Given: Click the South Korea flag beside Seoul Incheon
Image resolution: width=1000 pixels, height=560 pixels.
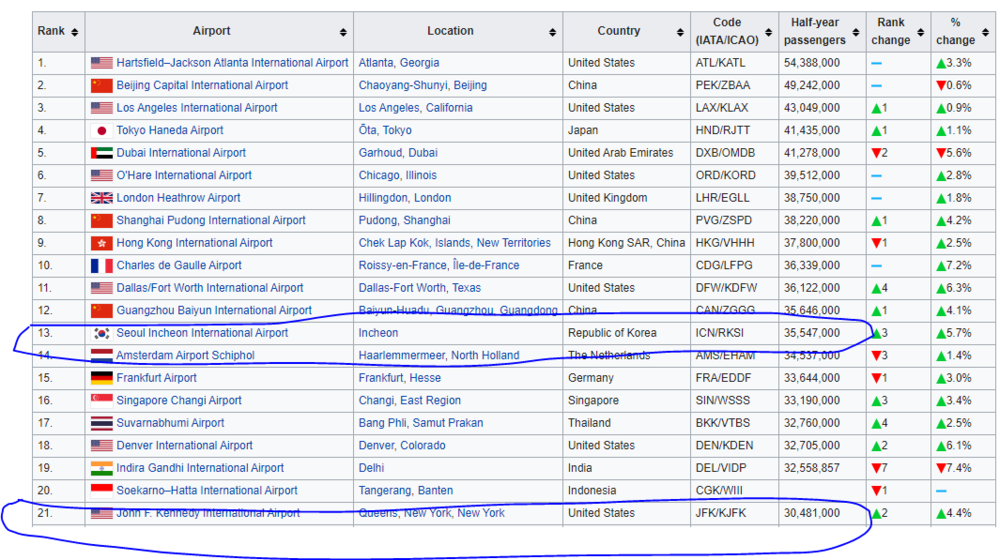Looking at the screenshot, I should [x=101, y=333].
